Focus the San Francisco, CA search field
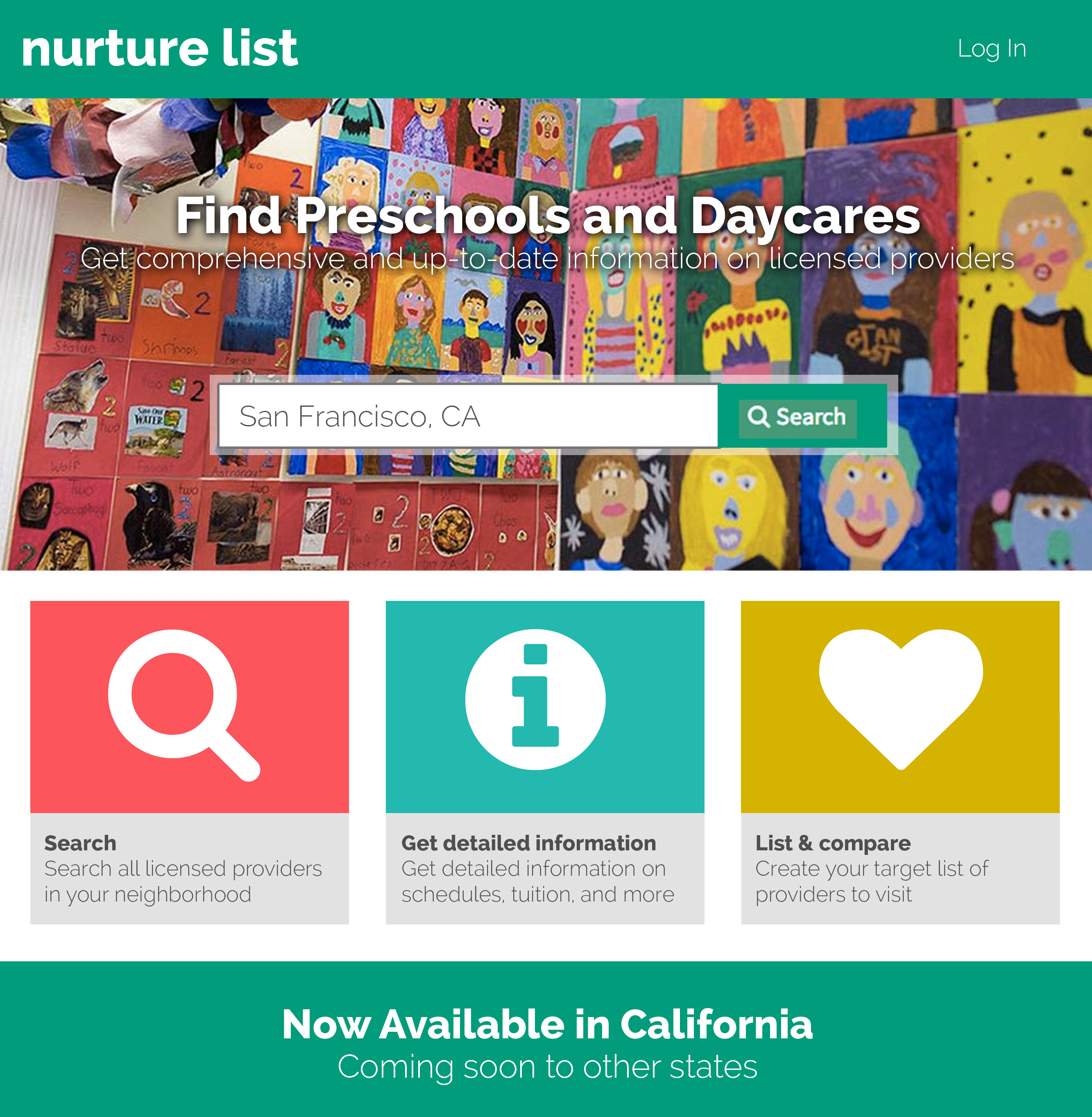Screen dimensions: 1092x1117 point(468,416)
